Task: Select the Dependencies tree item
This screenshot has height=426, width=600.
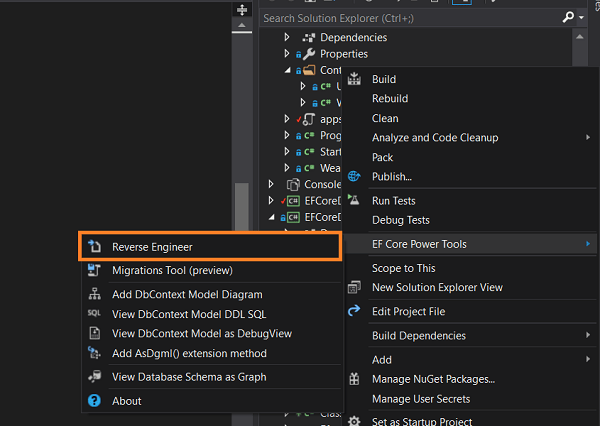Action: pos(354,38)
